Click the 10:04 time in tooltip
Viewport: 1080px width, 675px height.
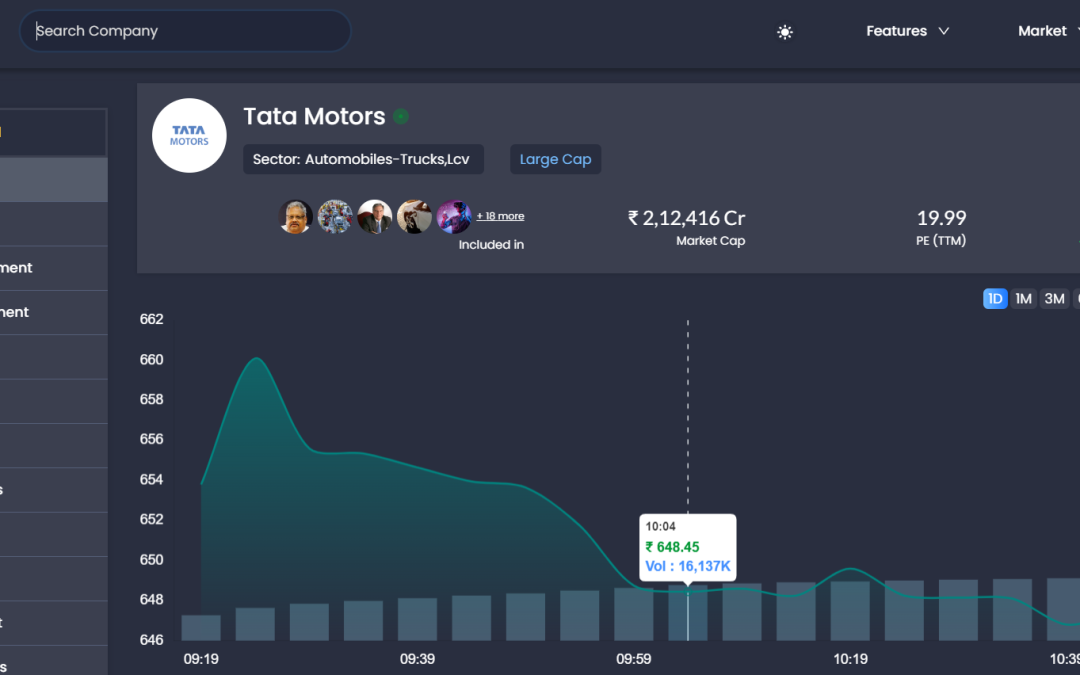tap(661, 527)
